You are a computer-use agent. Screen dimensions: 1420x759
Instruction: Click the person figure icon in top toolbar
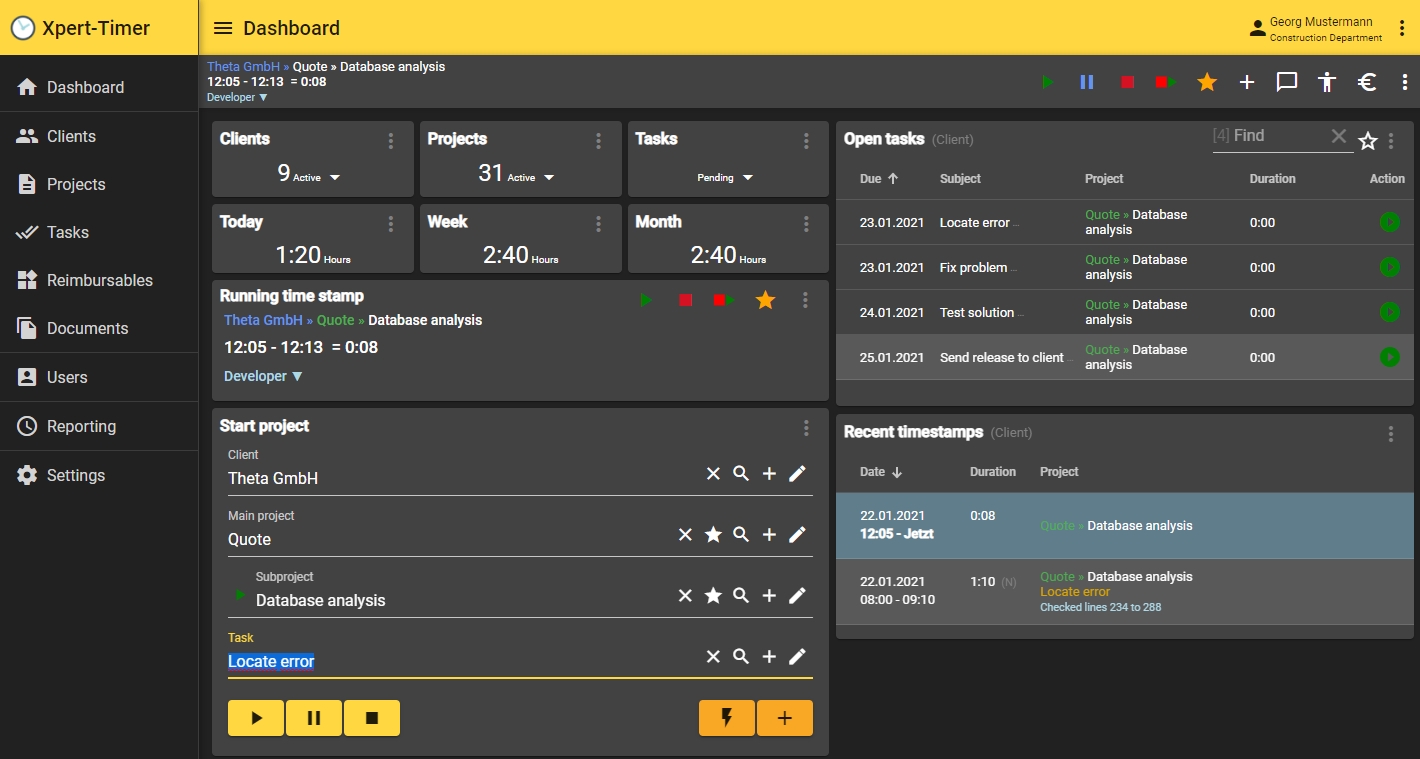(1327, 82)
